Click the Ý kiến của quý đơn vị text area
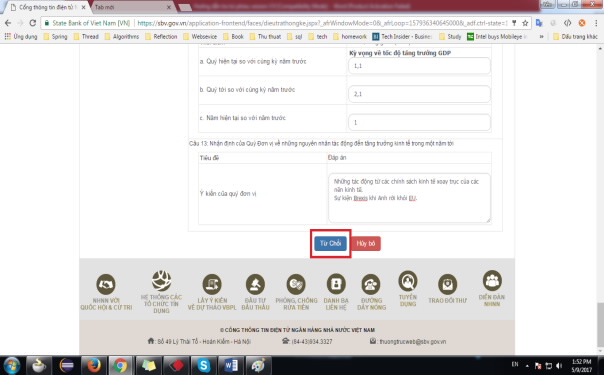 409,198
